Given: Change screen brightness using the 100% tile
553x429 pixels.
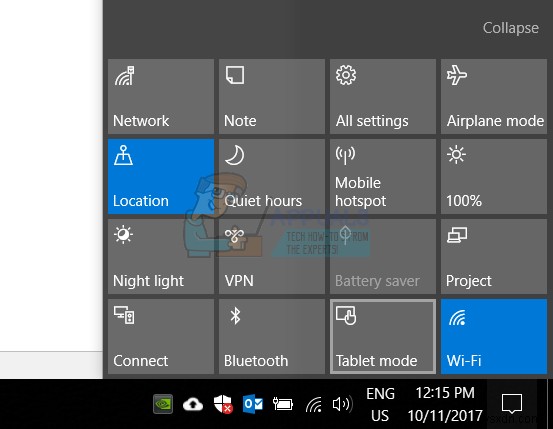Looking at the screenshot, I should (x=494, y=176).
